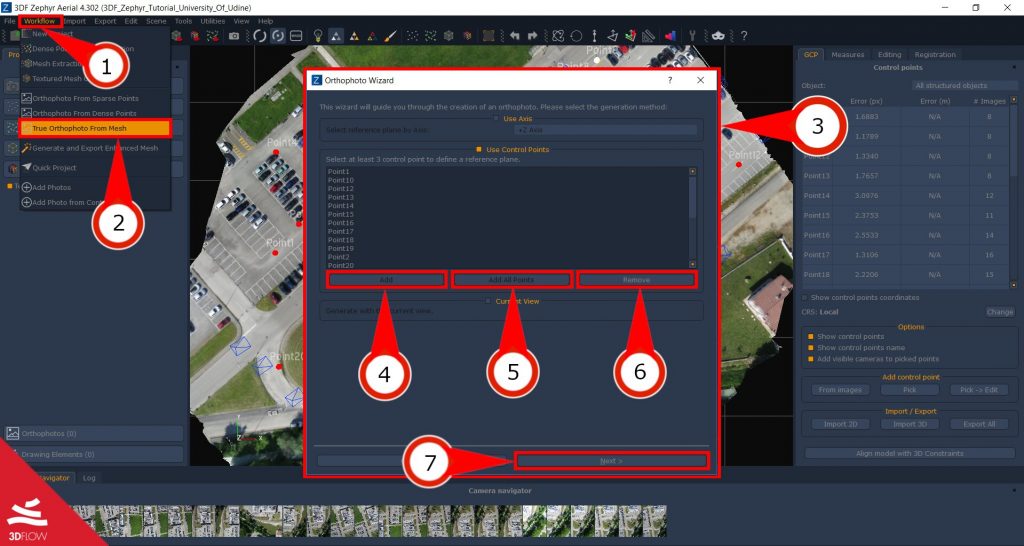Viewport: 1024px width, 546px height.
Task: Expand the Drawing Elements (0) section
Action: click(x=93, y=454)
